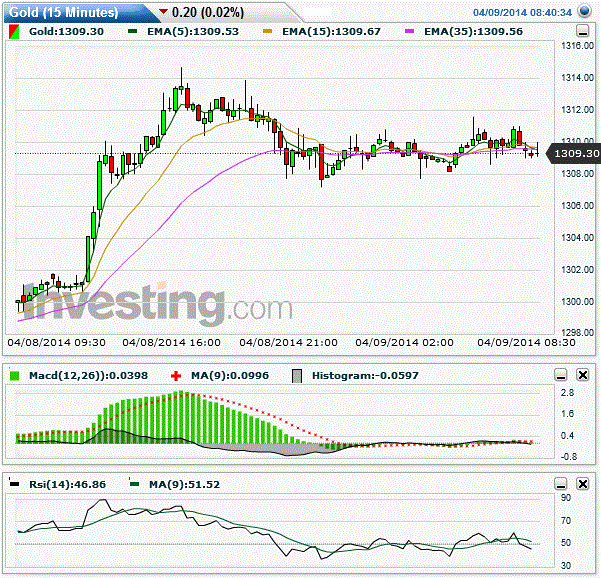Minimize the RSI indicator panel
This screenshot has height=578, width=601.
click(561, 484)
